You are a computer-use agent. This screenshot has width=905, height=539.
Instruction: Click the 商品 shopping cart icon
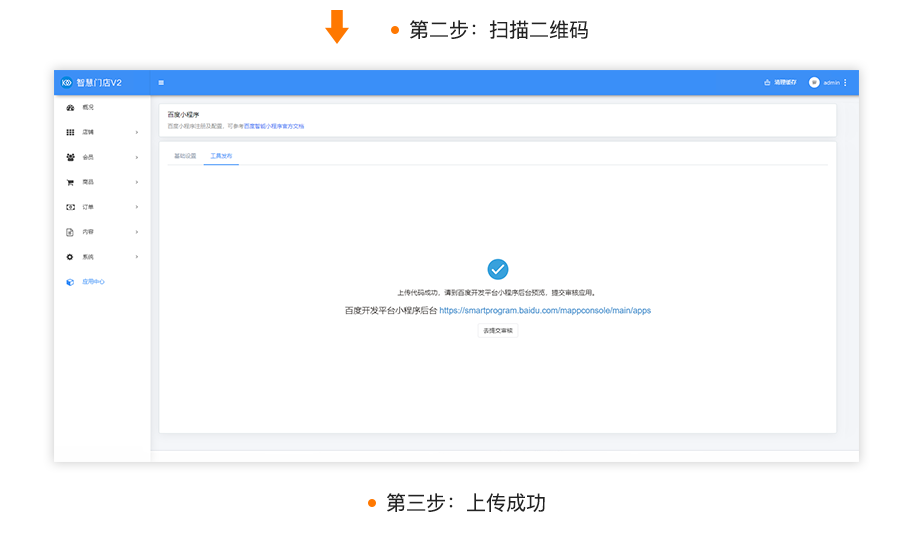(70, 182)
